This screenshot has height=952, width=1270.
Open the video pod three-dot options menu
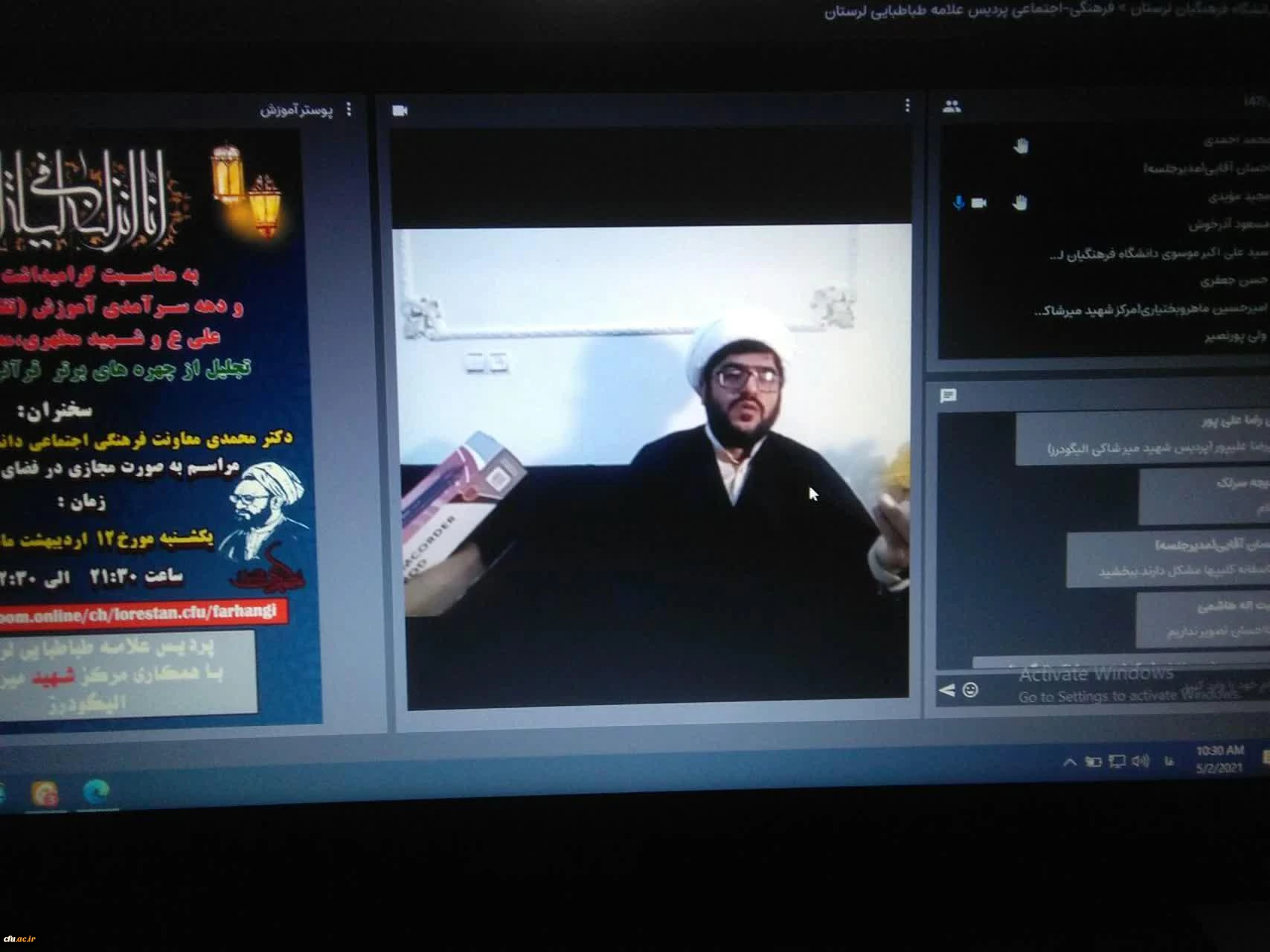tap(907, 106)
